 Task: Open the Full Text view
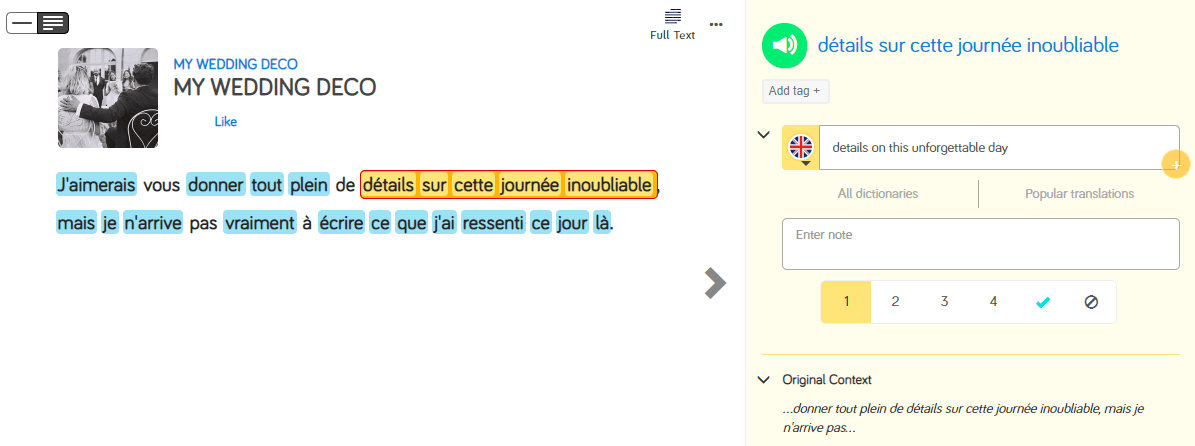point(672,24)
